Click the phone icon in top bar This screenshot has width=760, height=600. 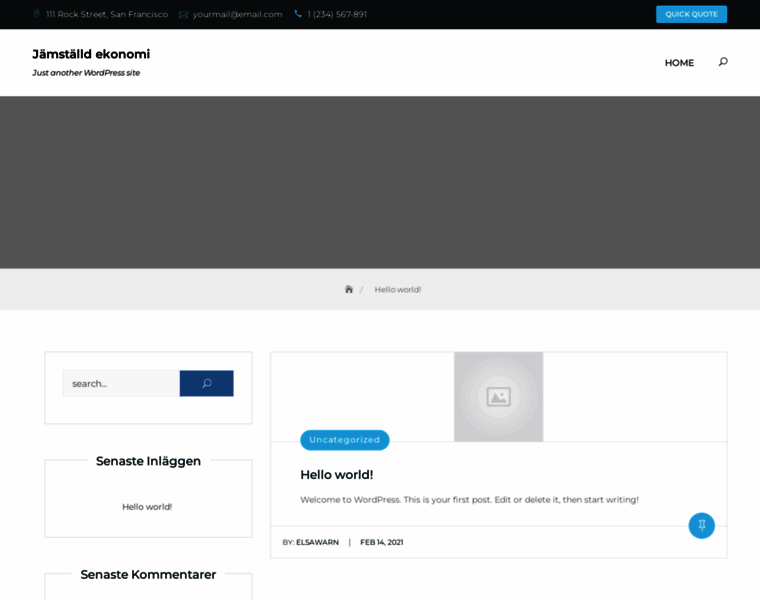(298, 14)
